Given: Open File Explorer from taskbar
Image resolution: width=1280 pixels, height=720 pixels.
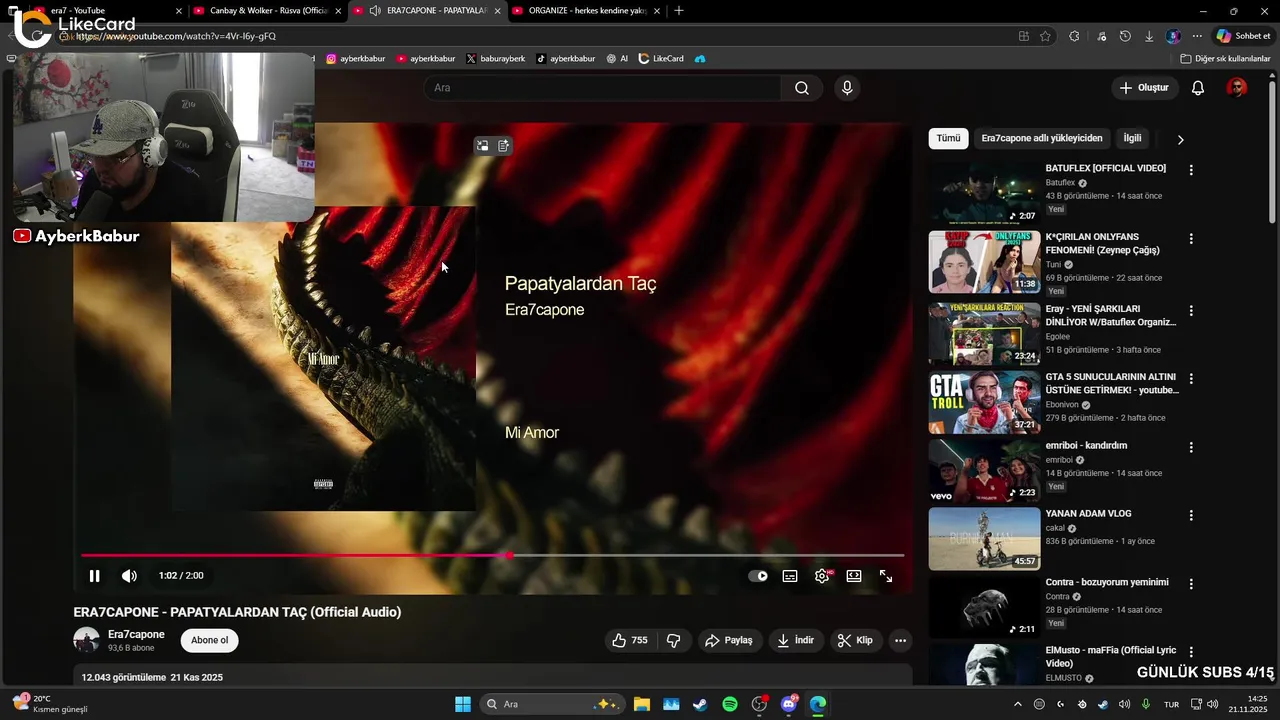Looking at the screenshot, I should [x=641, y=704].
